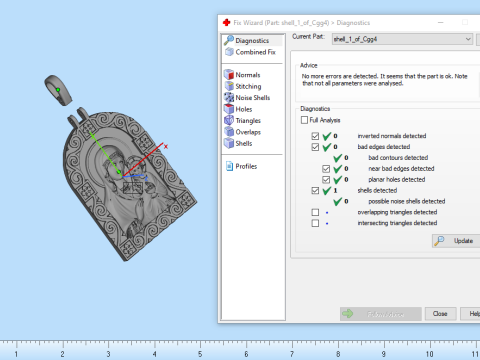Minimize the Fix Wizard window
Viewport: 480px width, 360px height.
click(441, 23)
